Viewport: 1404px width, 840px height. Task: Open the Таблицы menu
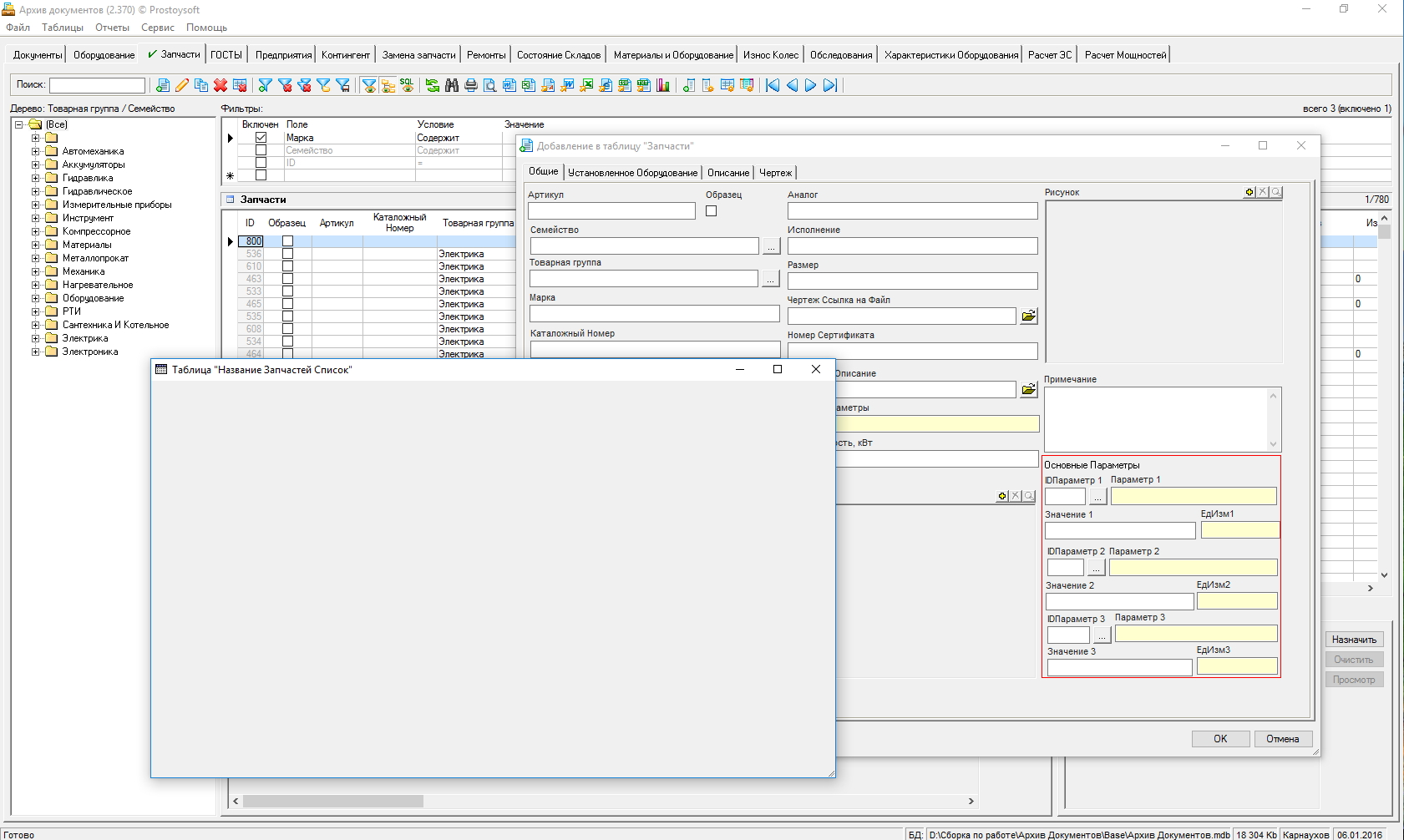[63, 28]
